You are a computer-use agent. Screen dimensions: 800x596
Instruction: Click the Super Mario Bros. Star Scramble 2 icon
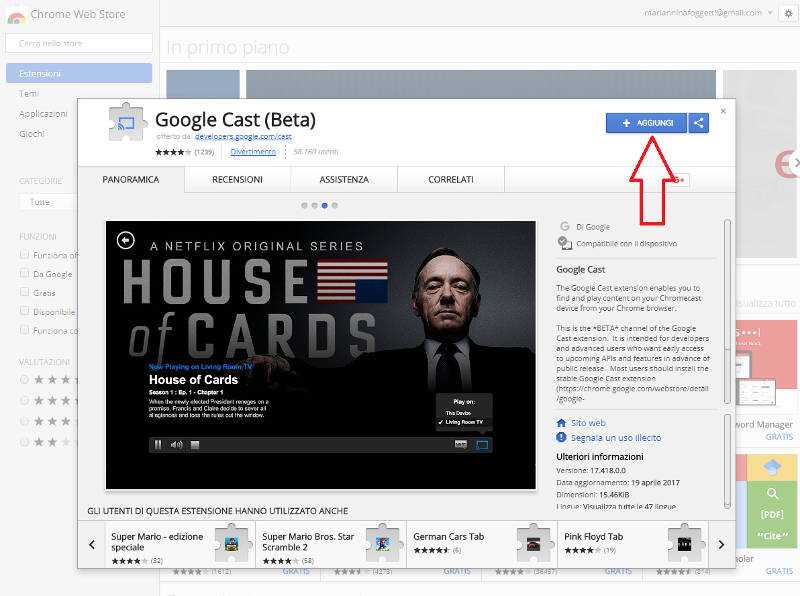tap(383, 543)
